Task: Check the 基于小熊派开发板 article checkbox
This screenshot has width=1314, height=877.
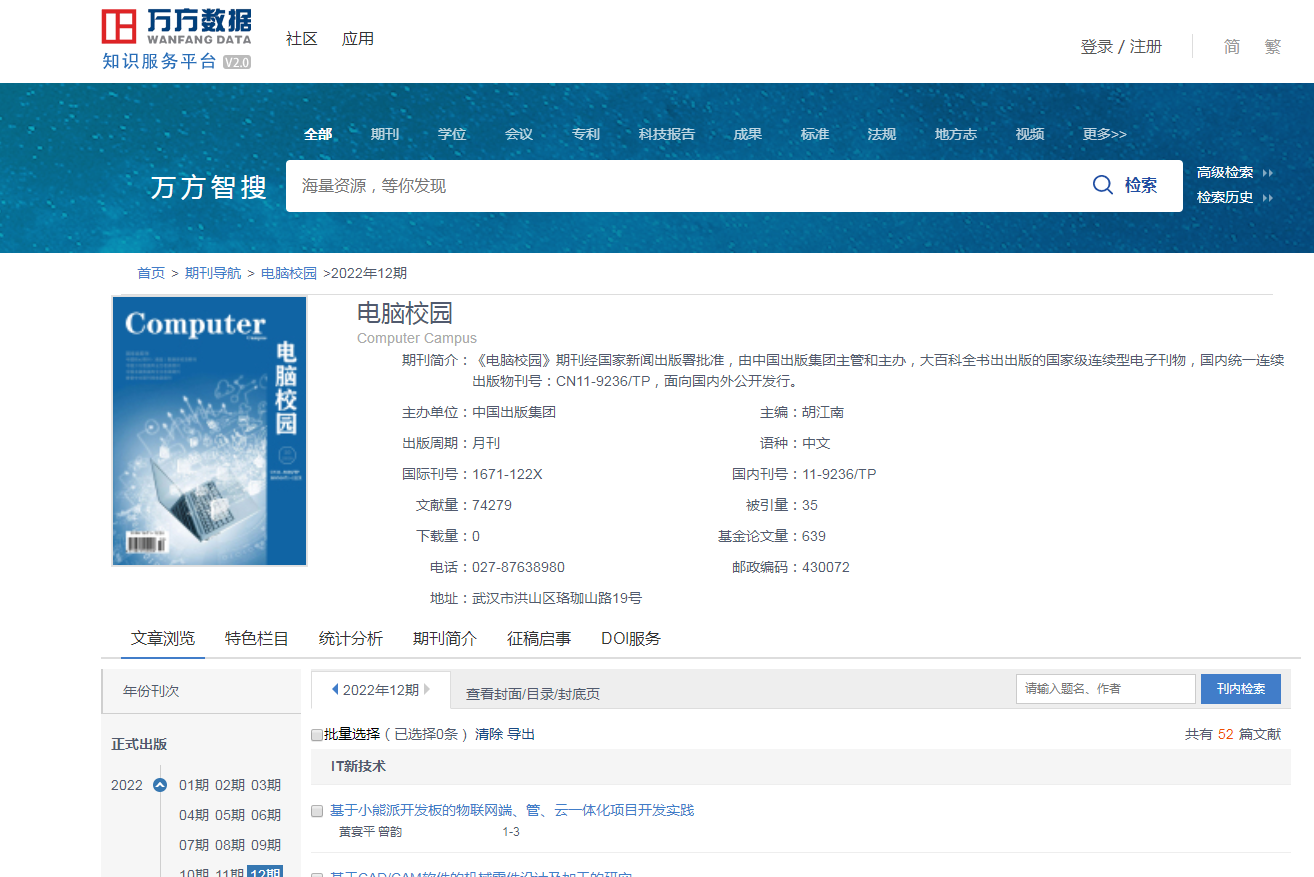Action: coord(317,811)
